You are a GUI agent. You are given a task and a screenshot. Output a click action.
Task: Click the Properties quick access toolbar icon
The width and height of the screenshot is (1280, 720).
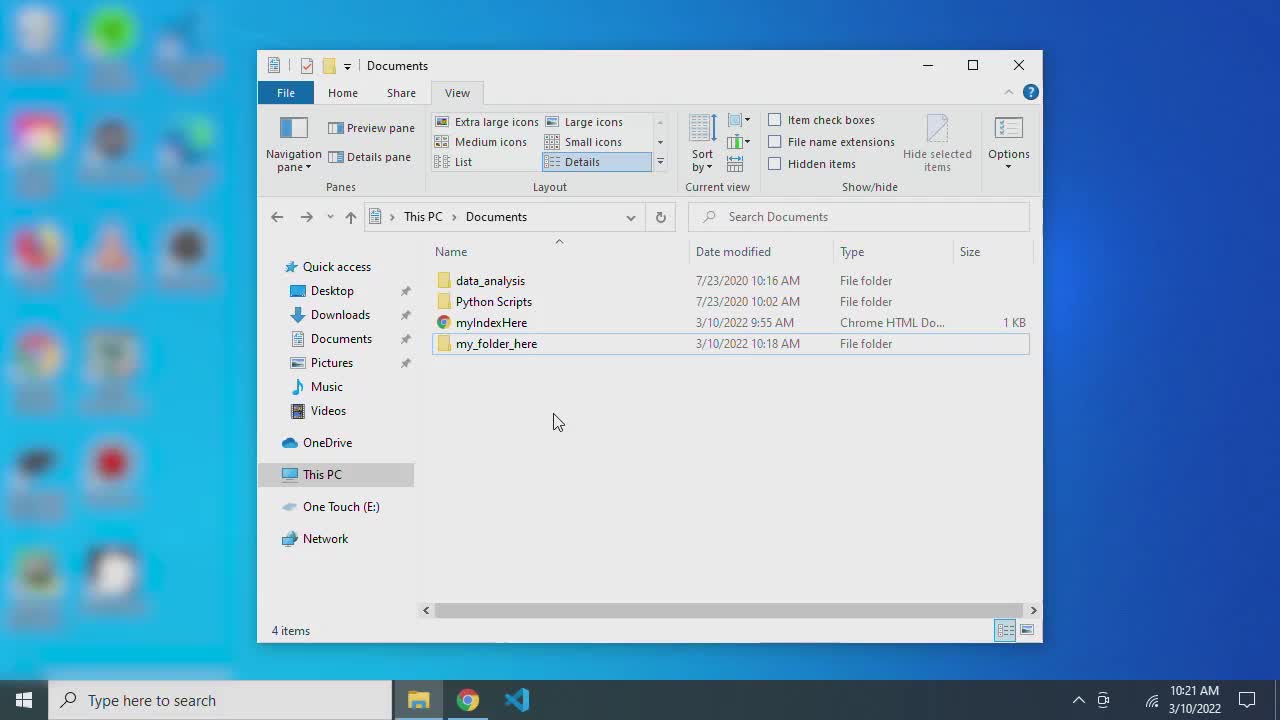click(307, 66)
